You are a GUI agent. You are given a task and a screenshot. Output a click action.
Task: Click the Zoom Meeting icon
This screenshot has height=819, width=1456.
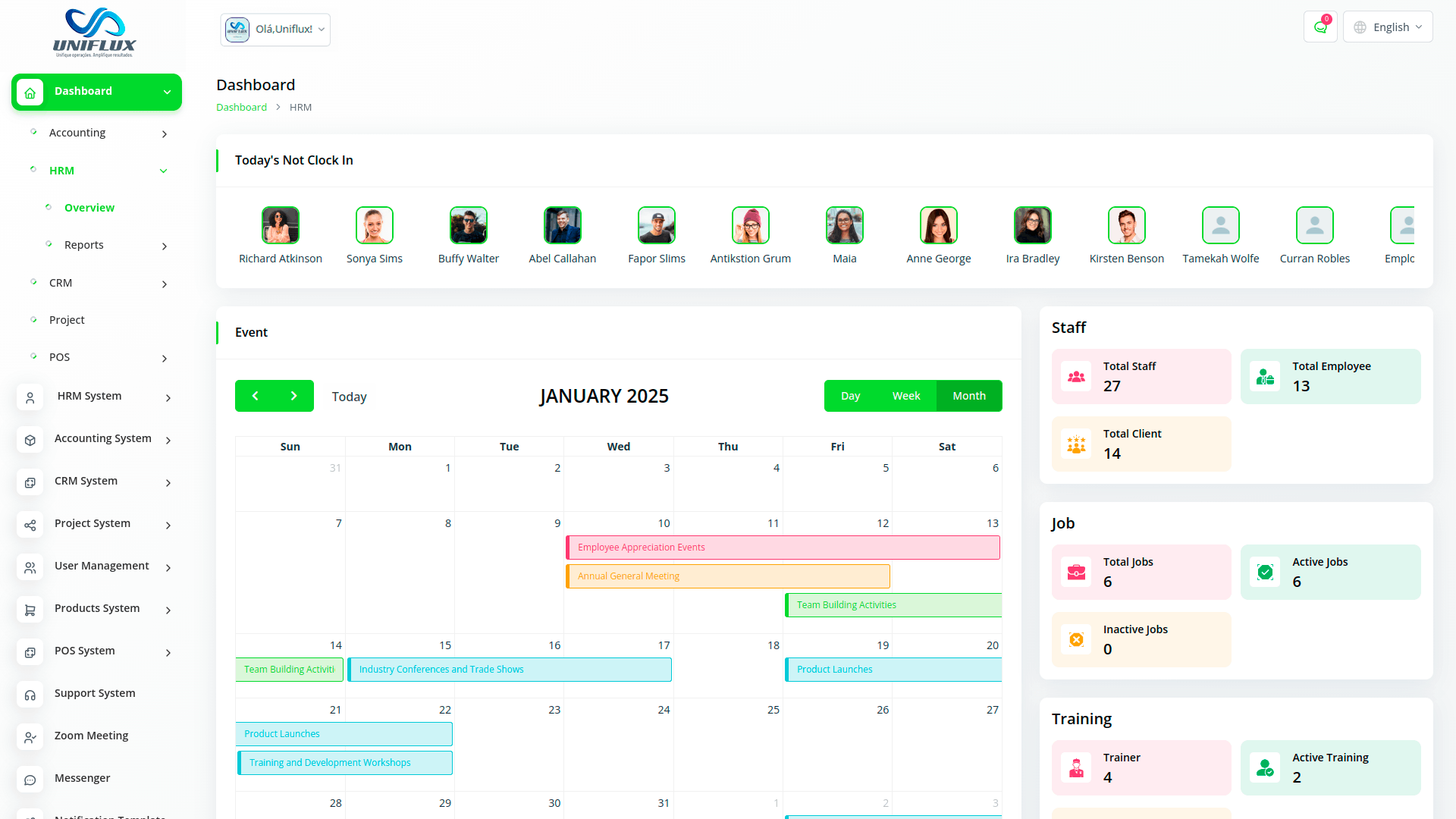coord(30,737)
